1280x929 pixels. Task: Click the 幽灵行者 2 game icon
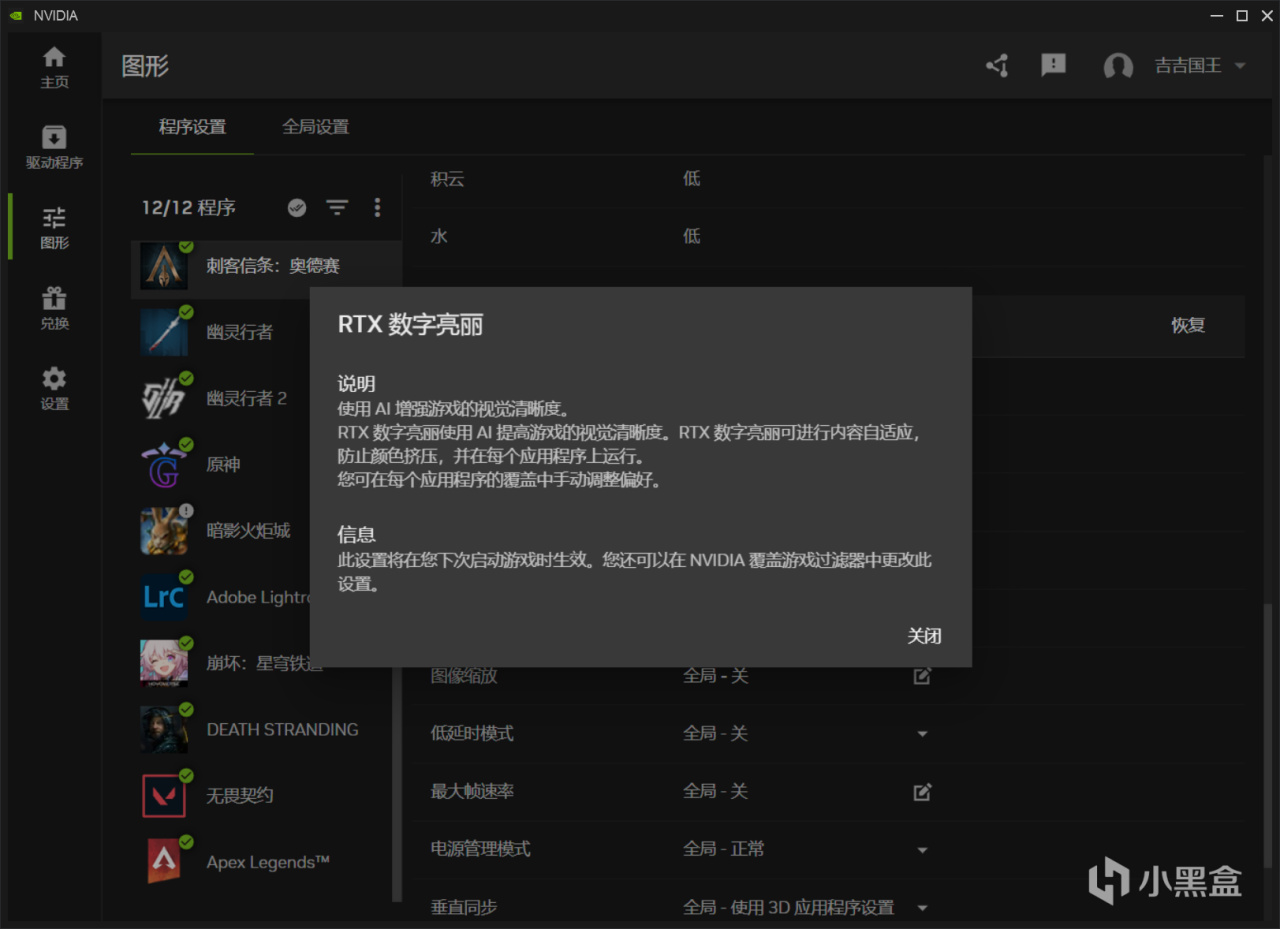coord(164,398)
